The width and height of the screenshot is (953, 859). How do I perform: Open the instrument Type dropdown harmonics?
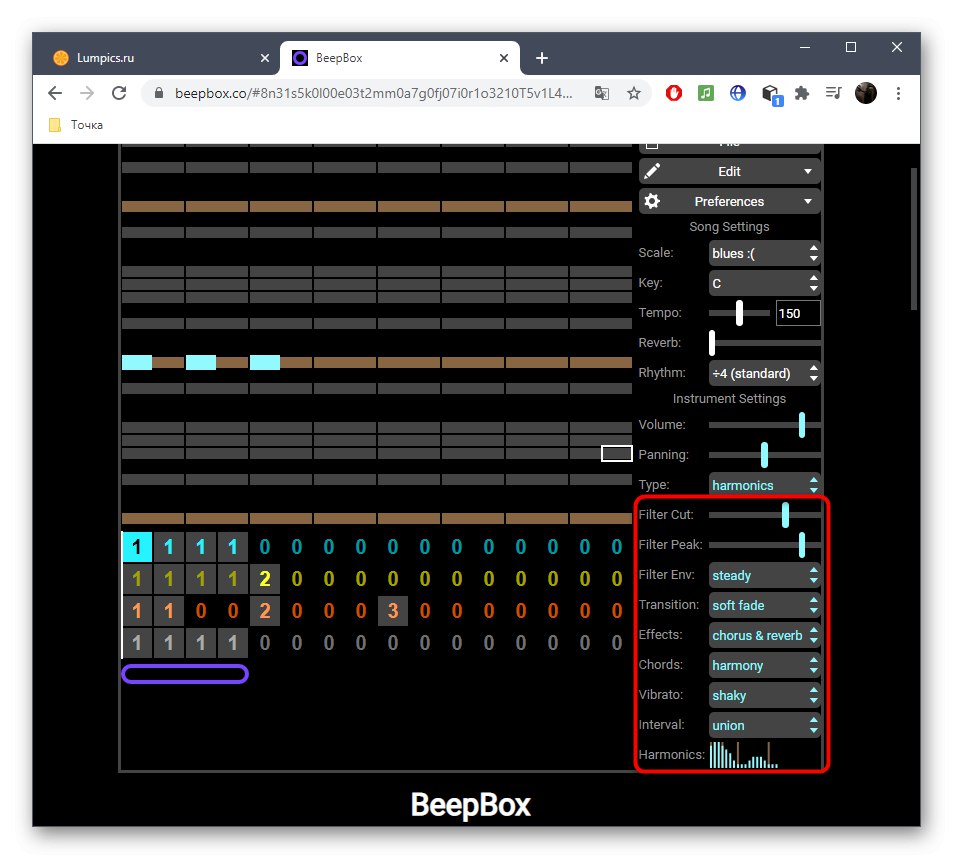tap(765, 485)
